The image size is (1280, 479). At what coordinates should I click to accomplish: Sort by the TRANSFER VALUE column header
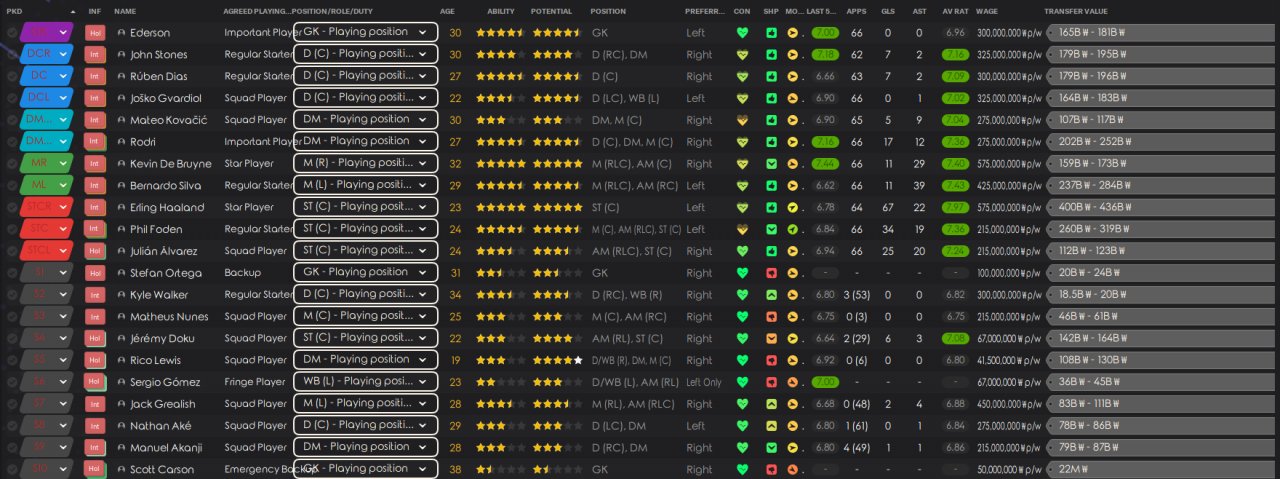click(1076, 11)
